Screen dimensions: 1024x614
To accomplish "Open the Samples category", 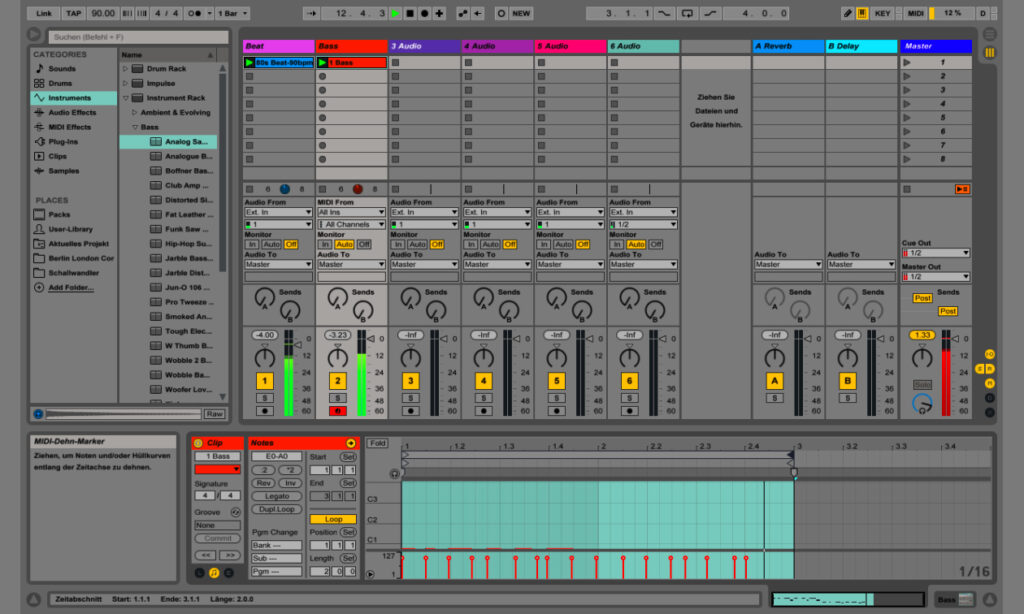I will pos(63,170).
